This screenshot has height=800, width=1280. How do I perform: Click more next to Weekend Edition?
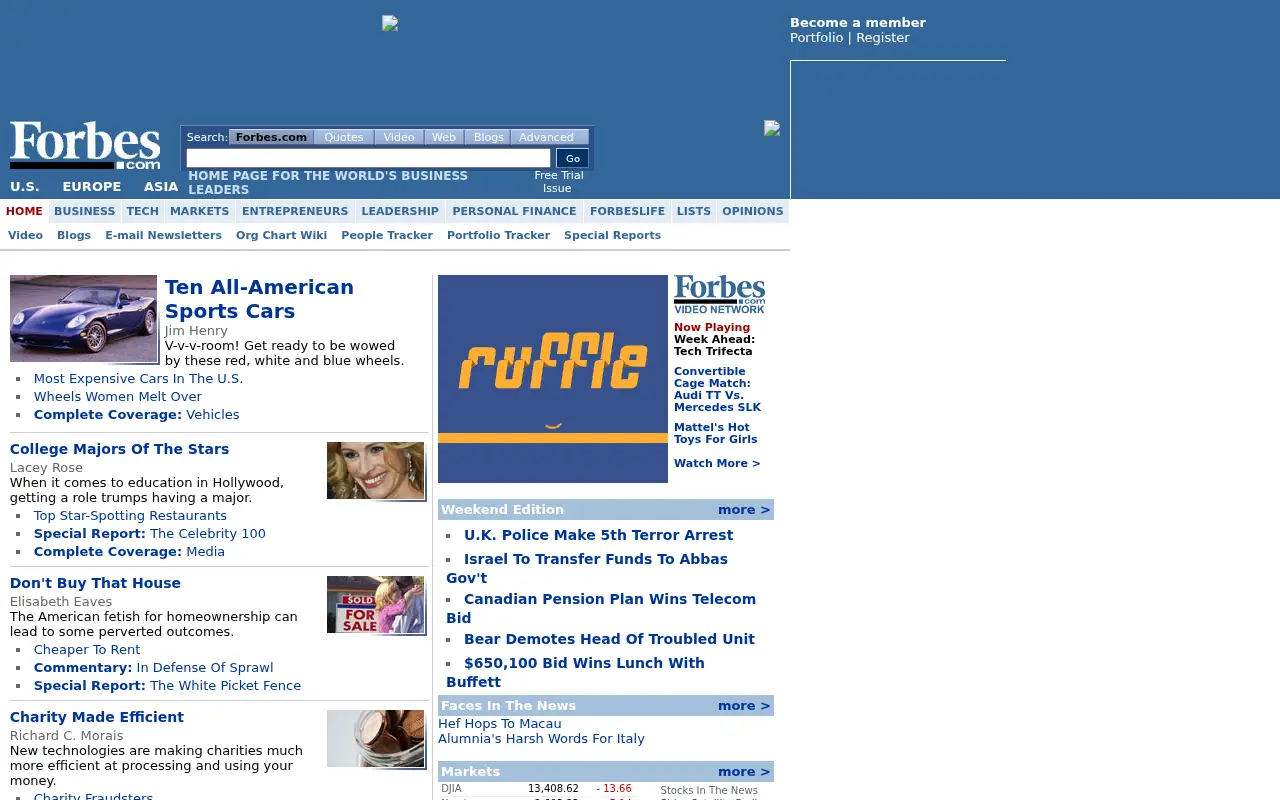(x=744, y=510)
